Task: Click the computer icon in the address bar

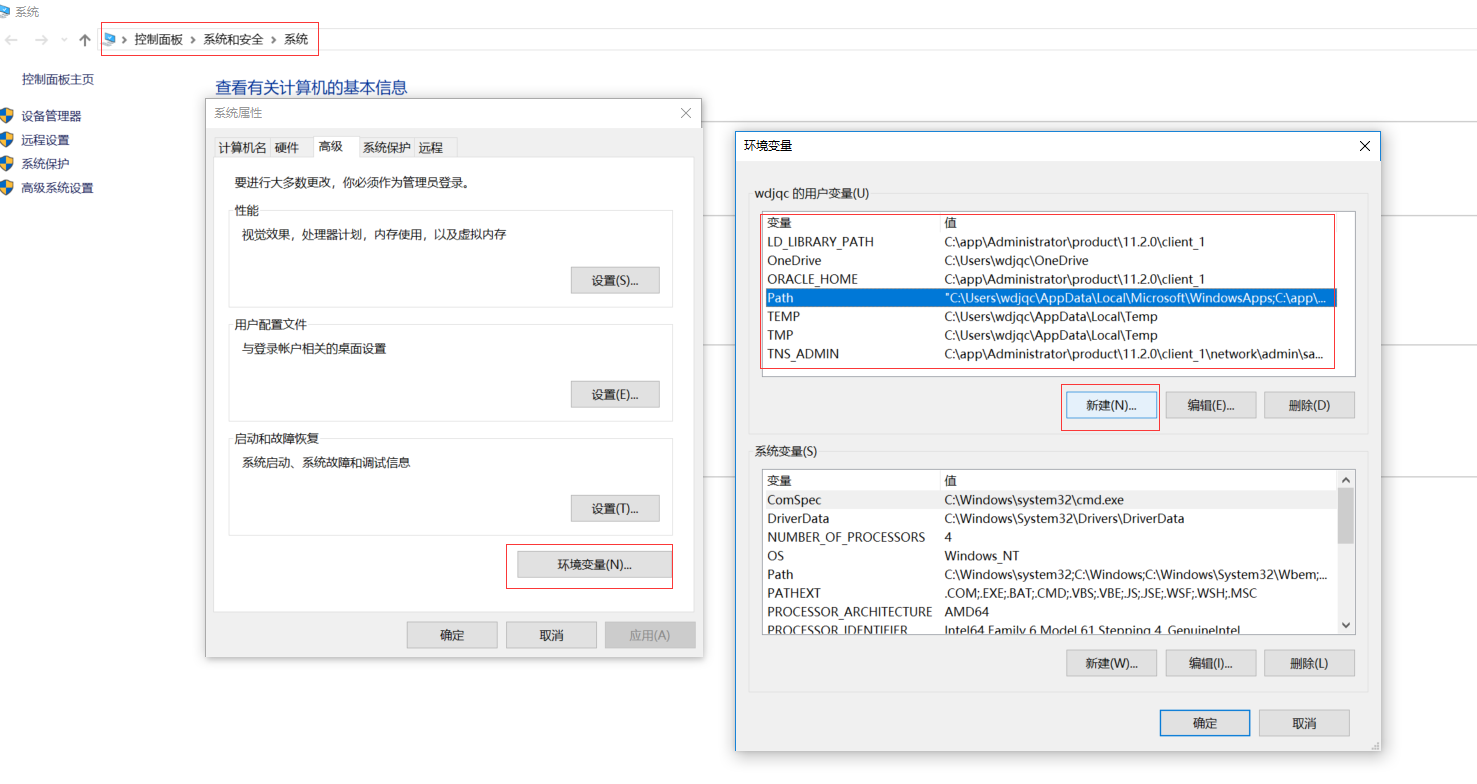Action: pyautogui.click(x=109, y=39)
